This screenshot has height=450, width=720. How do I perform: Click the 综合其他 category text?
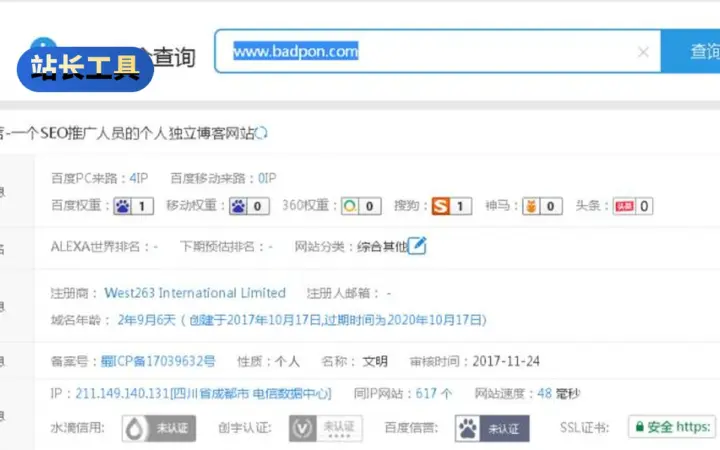point(382,247)
